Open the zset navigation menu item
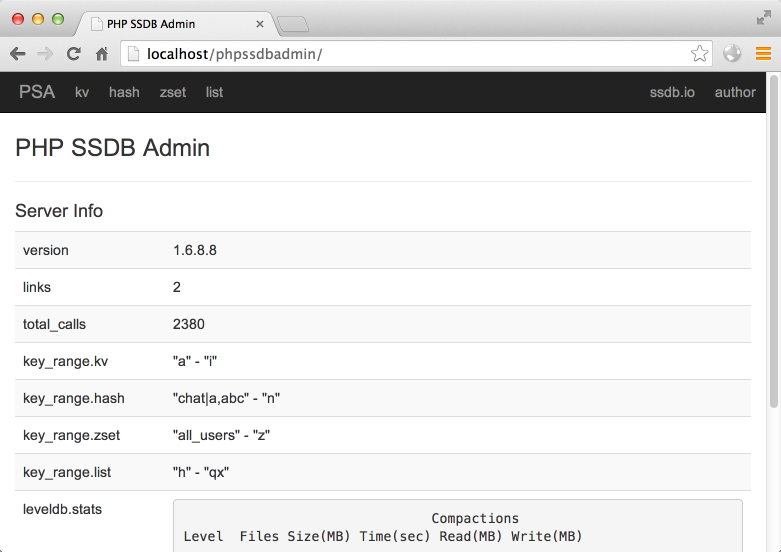Image resolution: width=781 pixels, height=552 pixels. coord(172,92)
